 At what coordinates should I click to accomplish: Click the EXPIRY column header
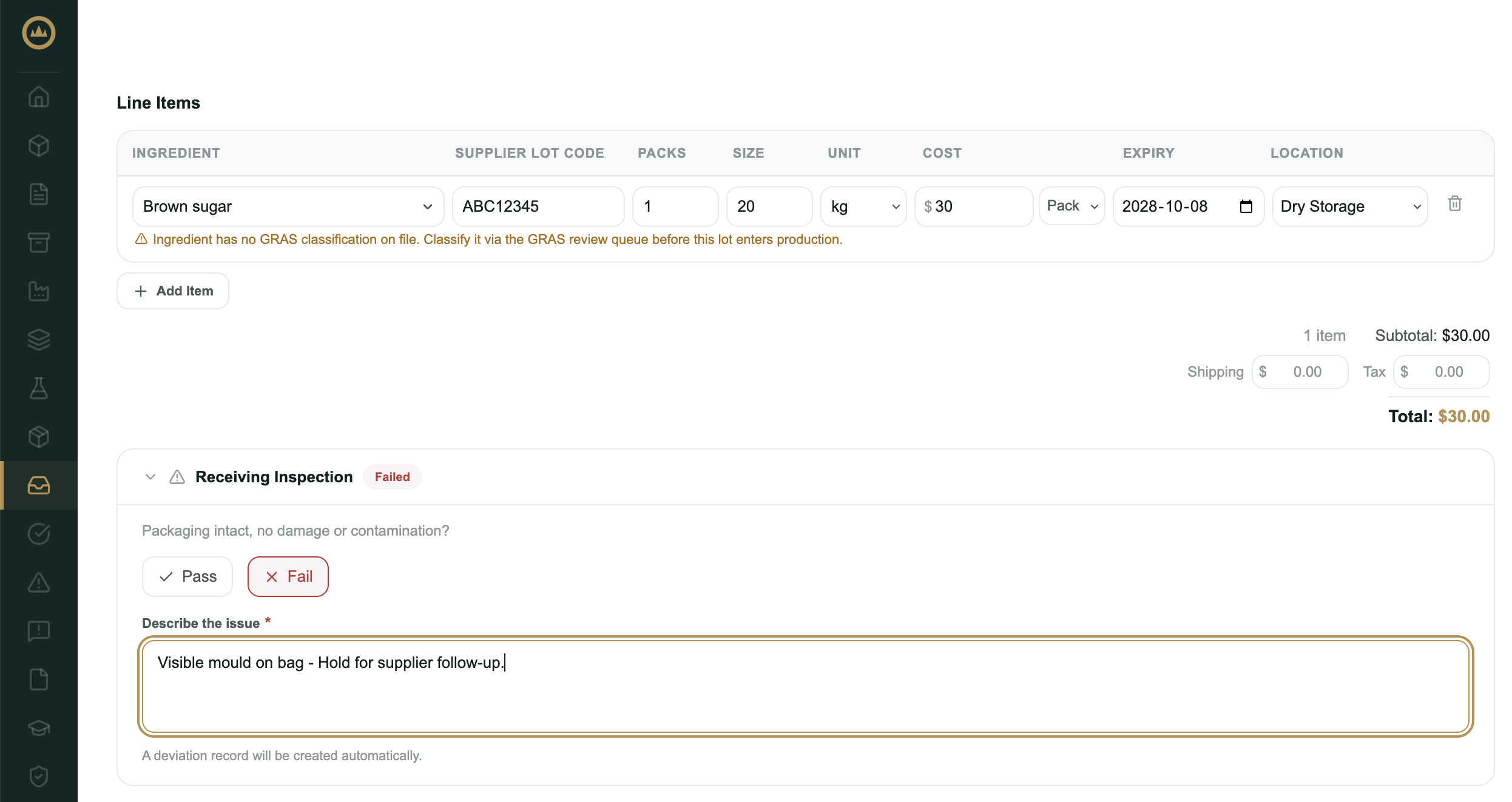pos(1149,153)
